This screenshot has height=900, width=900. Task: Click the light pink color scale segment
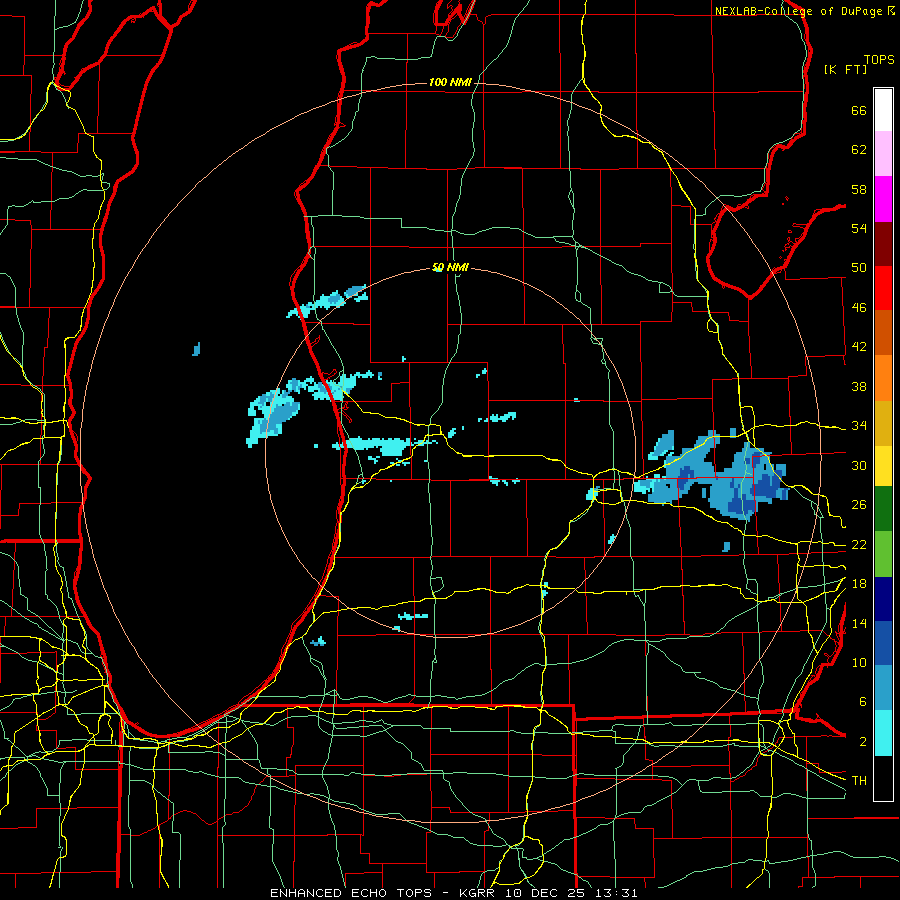click(x=883, y=154)
